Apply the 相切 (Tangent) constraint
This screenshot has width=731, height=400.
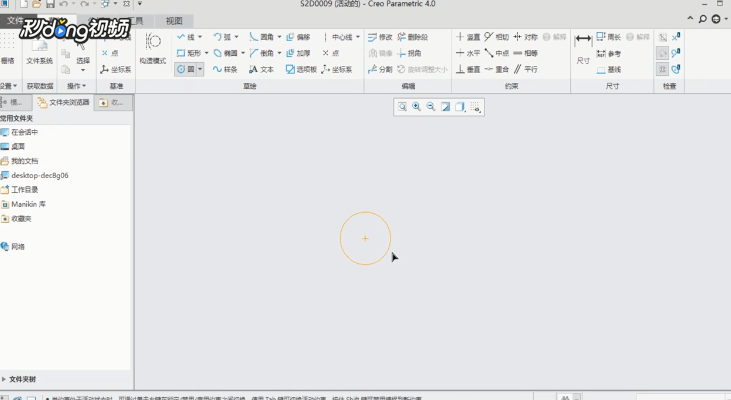(497, 37)
